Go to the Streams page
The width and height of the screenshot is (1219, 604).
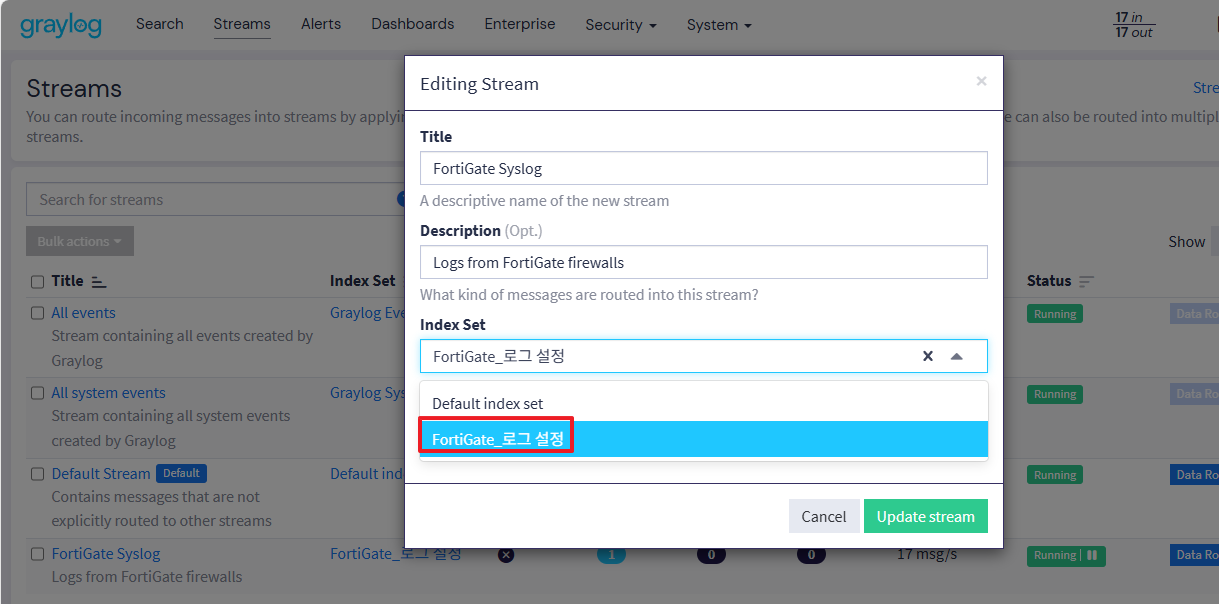pyautogui.click(x=242, y=24)
